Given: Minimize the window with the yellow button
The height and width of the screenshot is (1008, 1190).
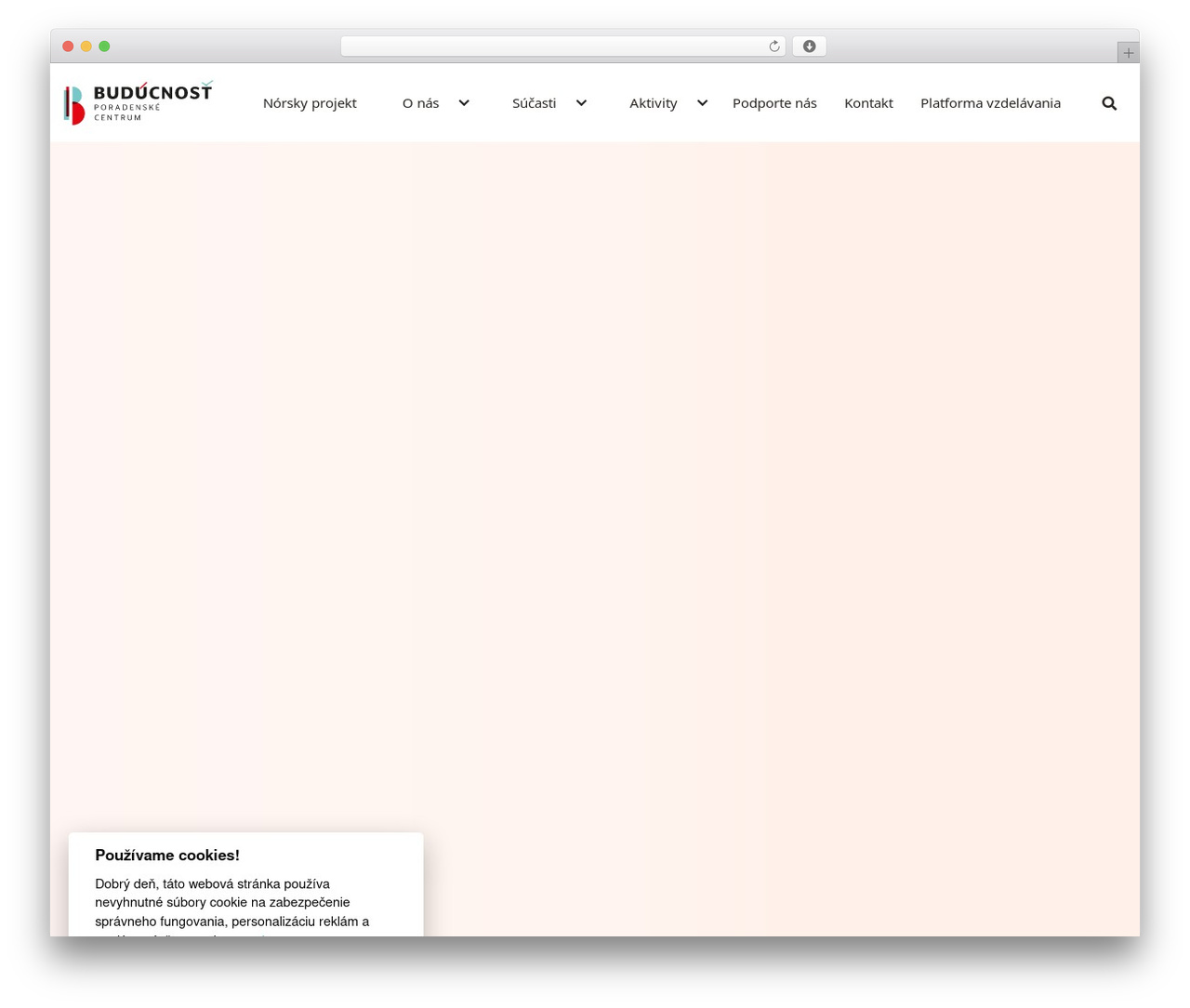Looking at the screenshot, I should pyautogui.click(x=86, y=46).
